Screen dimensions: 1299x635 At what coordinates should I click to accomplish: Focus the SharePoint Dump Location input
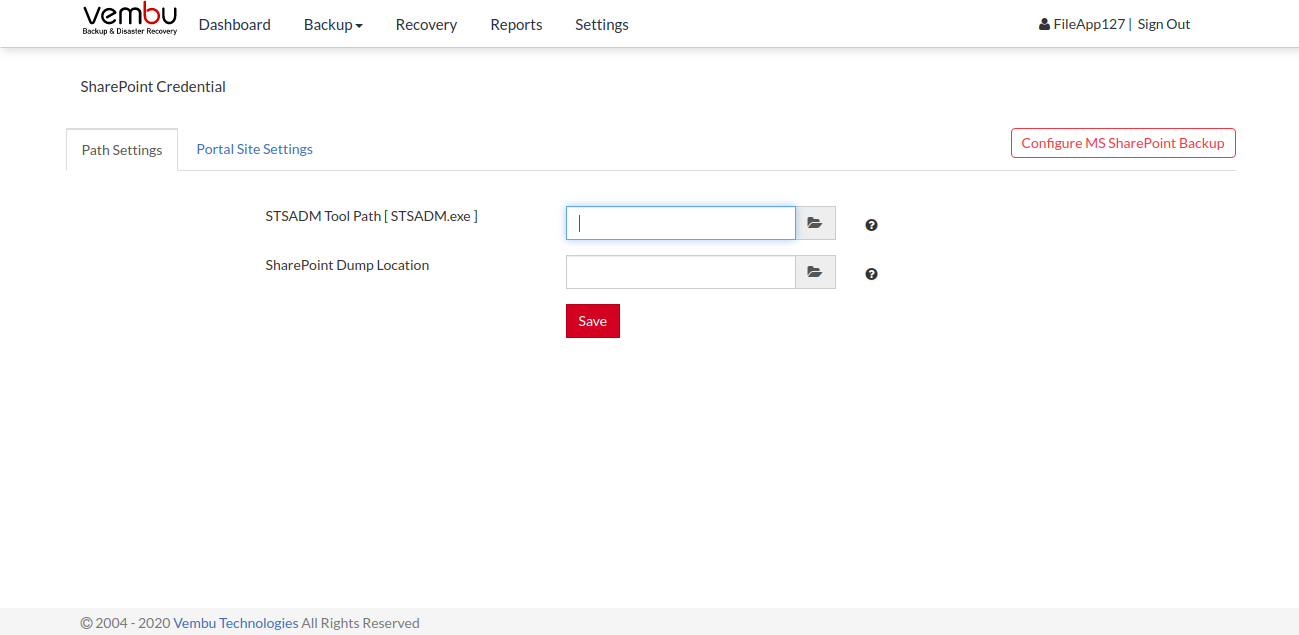(x=681, y=272)
